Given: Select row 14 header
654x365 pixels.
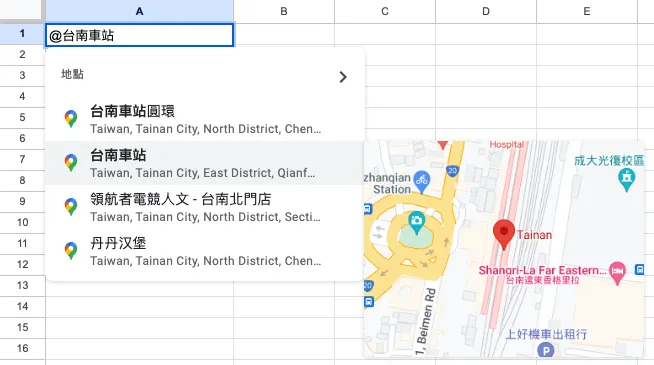Looking at the screenshot, I should point(22,306).
